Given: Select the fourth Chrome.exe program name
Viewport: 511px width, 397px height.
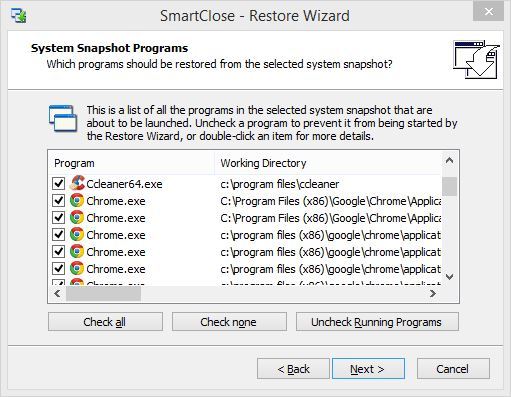Looking at the screenshot, I should point(116,252).
